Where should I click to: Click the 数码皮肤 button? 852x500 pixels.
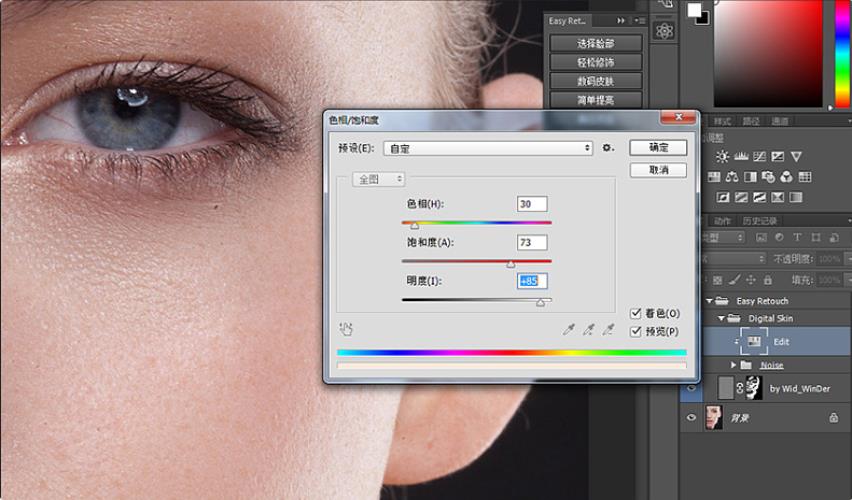[x=596, y=82]
